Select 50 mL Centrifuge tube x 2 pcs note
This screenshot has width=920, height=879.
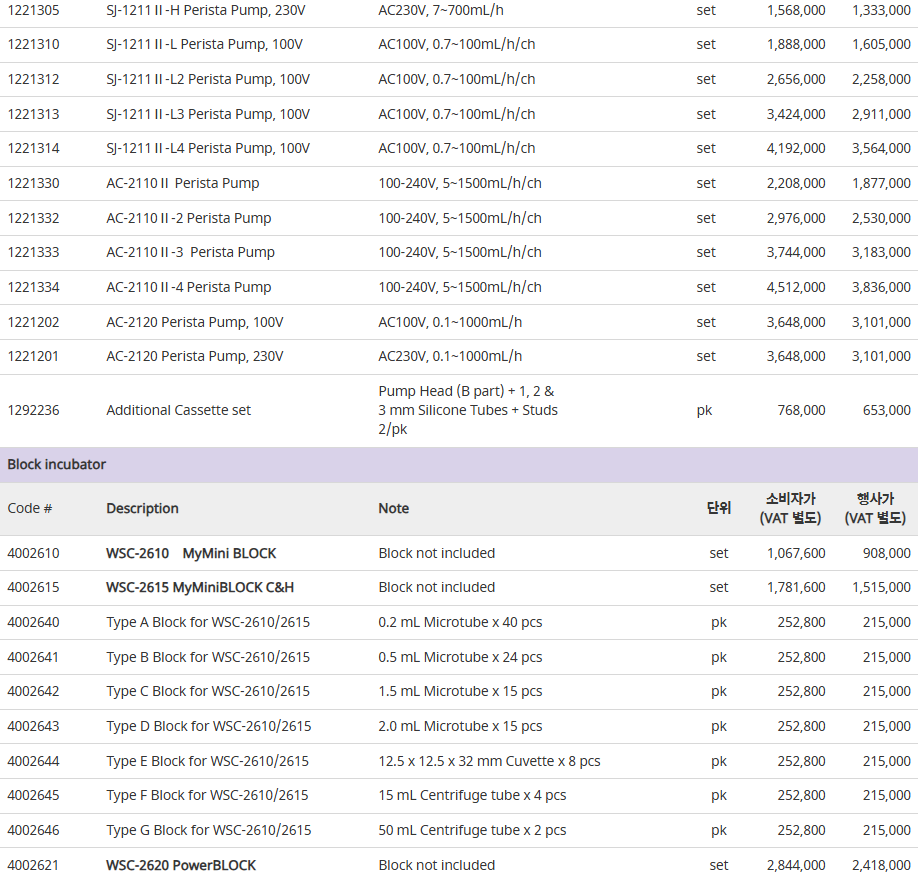point(472,831)
